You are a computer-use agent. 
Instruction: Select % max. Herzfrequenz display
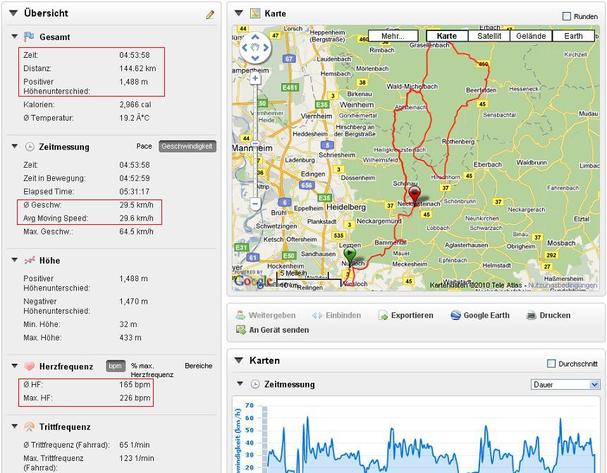(x=152, y=370)
